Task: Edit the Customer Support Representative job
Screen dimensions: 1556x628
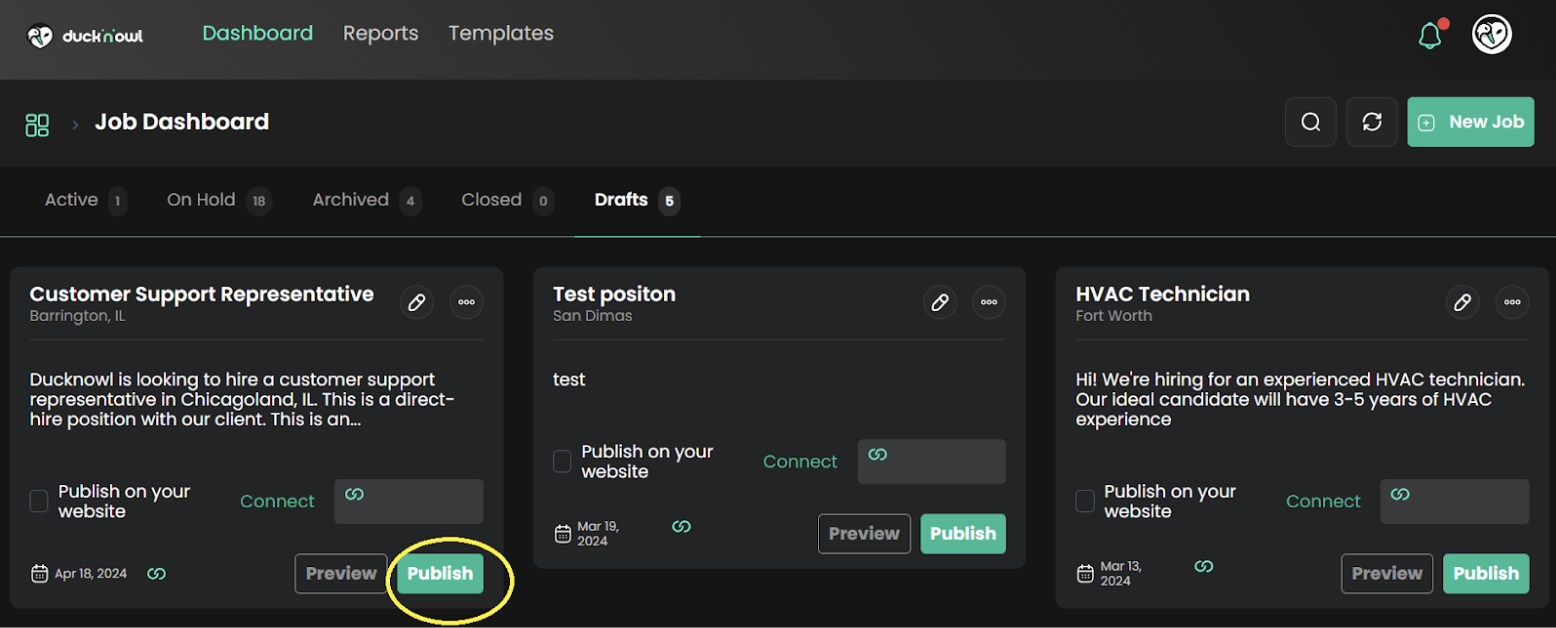Action: click(416, 302)
